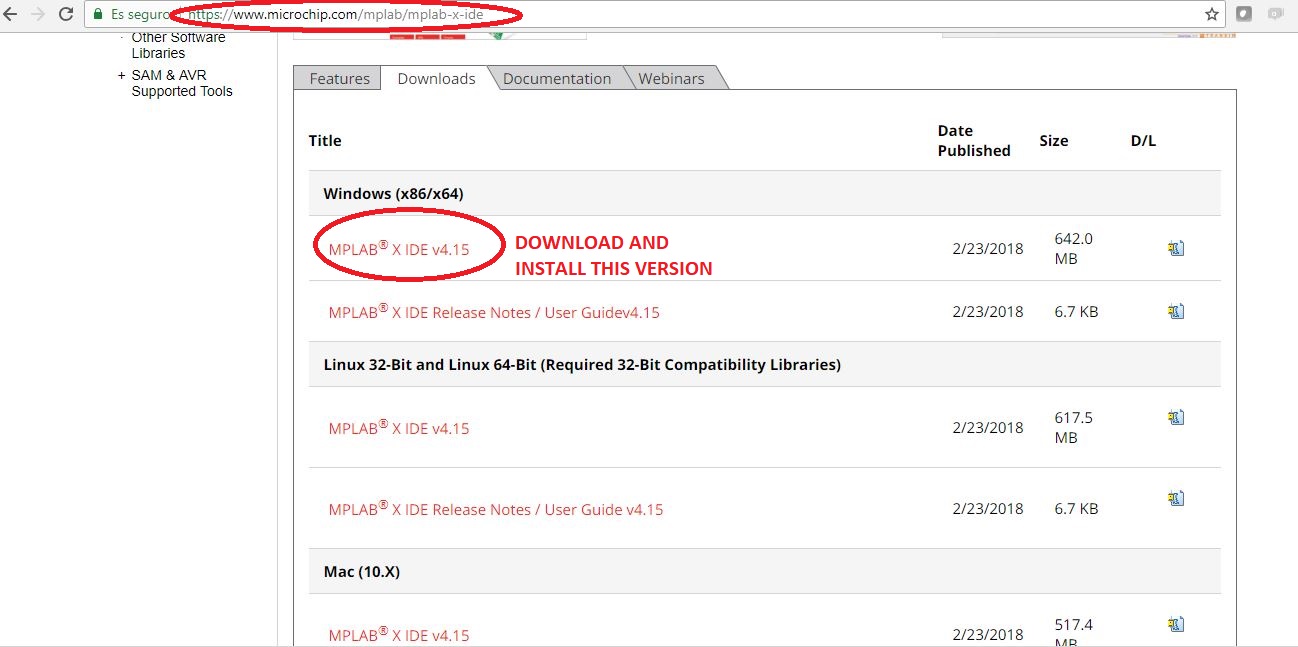
Task: Open Mac MPLAB X IDE v4.15 link
Action: pyautogui.click(x=398, y=635)
